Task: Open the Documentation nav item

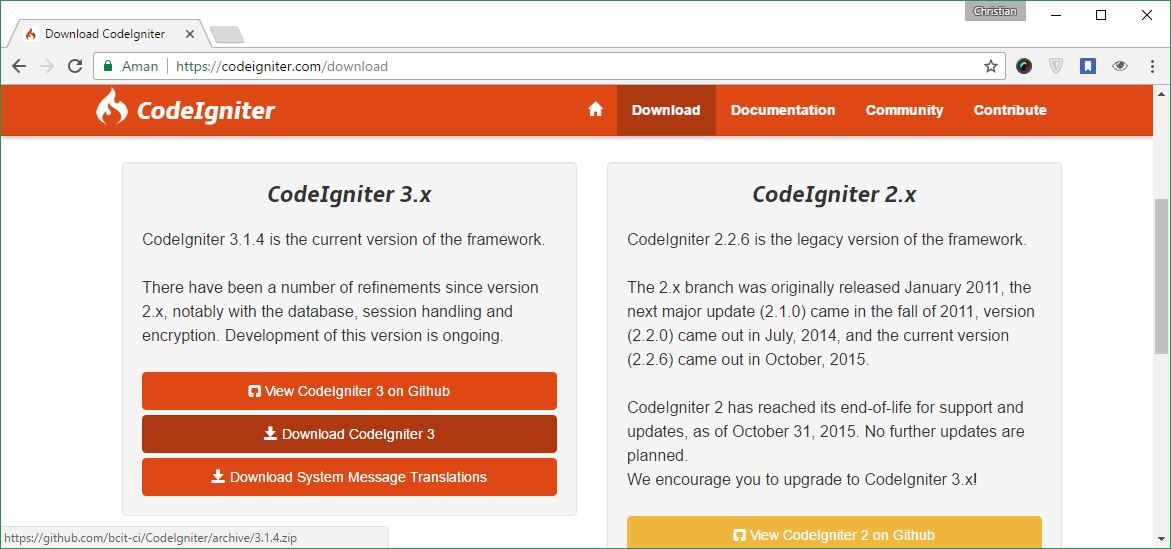Action: [783, 110]
